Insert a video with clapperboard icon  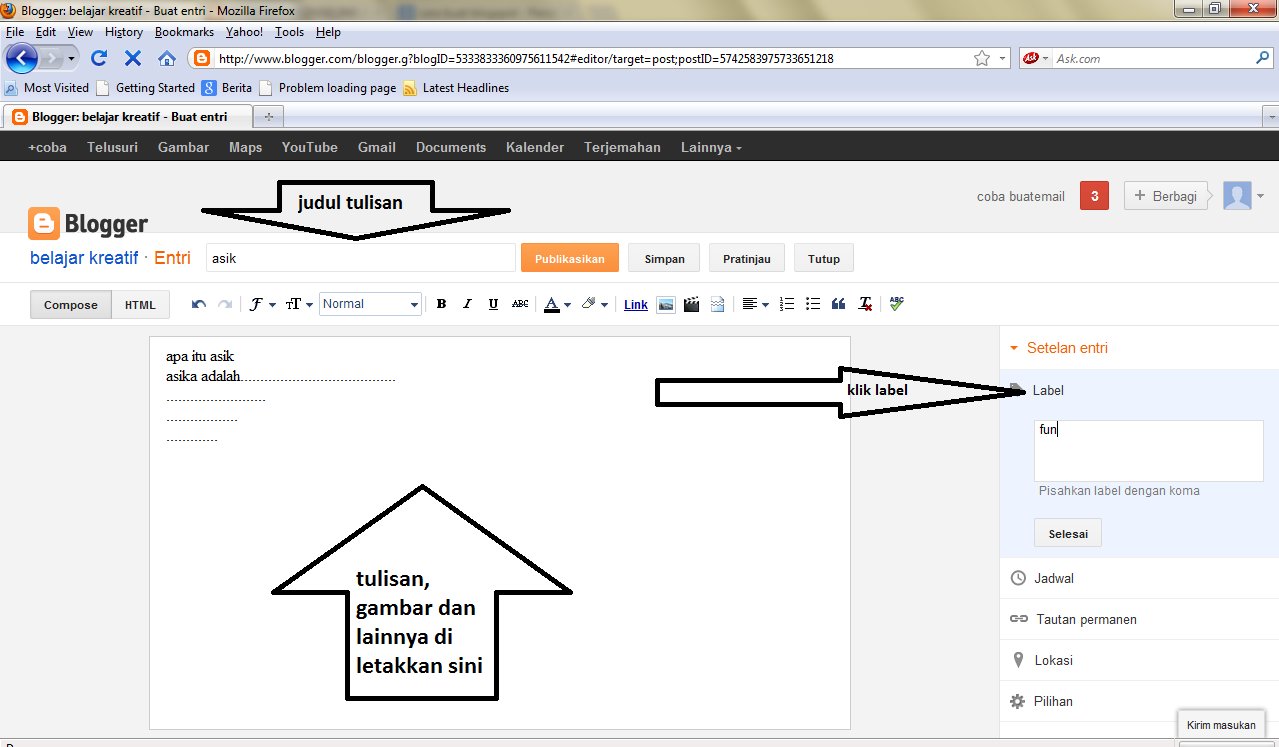pos(691,304)
